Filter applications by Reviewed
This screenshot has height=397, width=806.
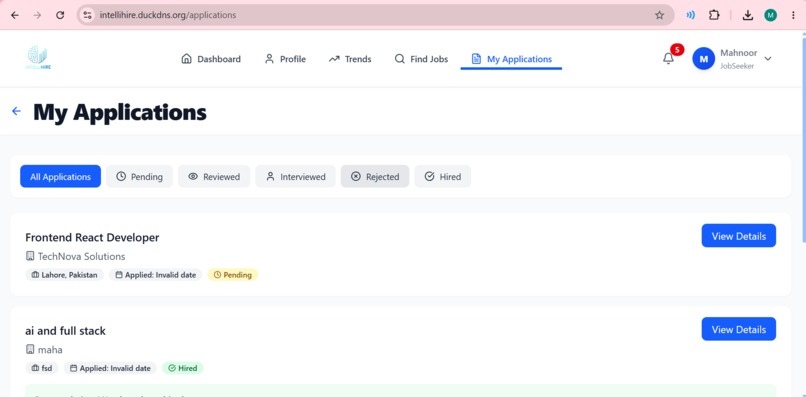pyautogui.click(x=214, y=176)
